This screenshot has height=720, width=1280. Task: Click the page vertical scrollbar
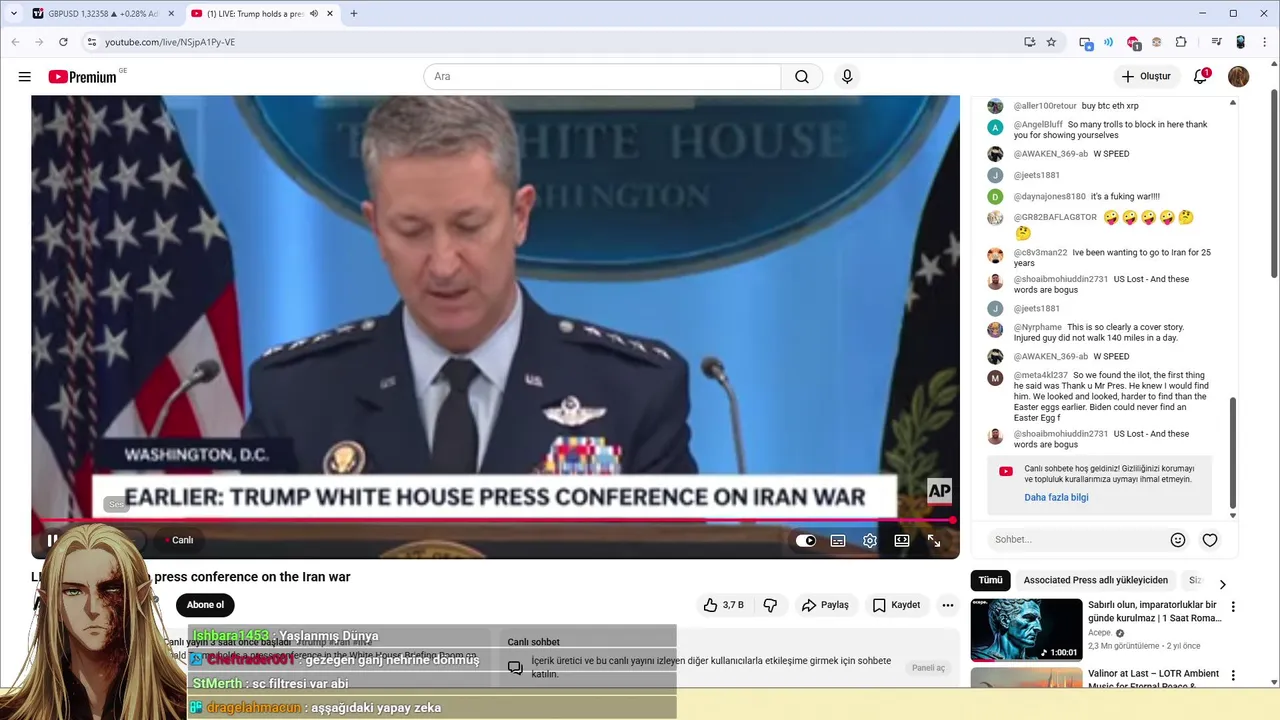pos(1274,185)
